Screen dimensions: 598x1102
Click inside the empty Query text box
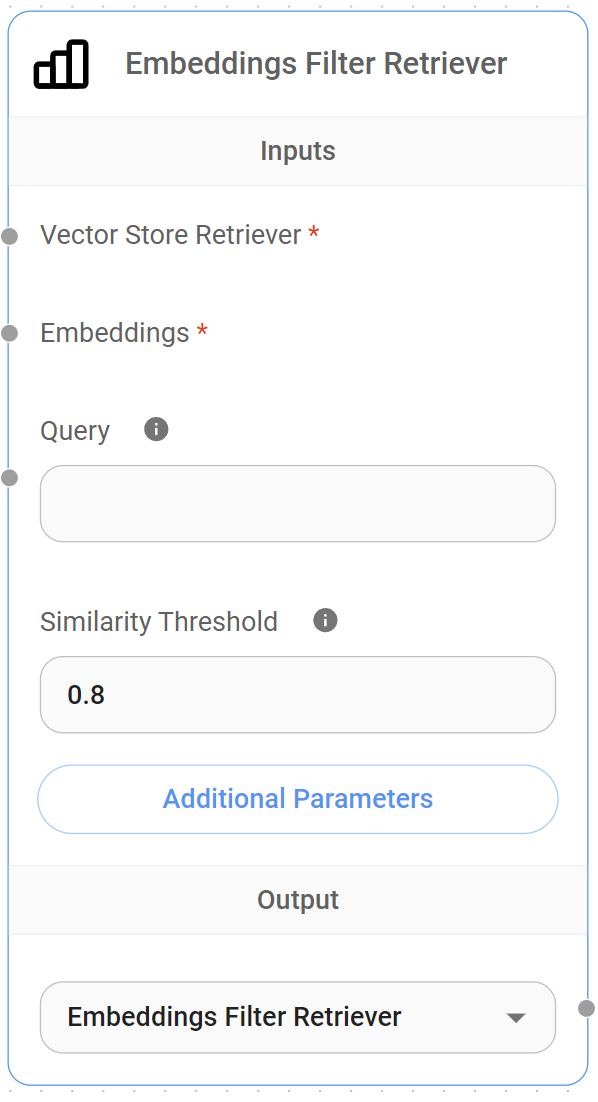click(x=297, y=503)
